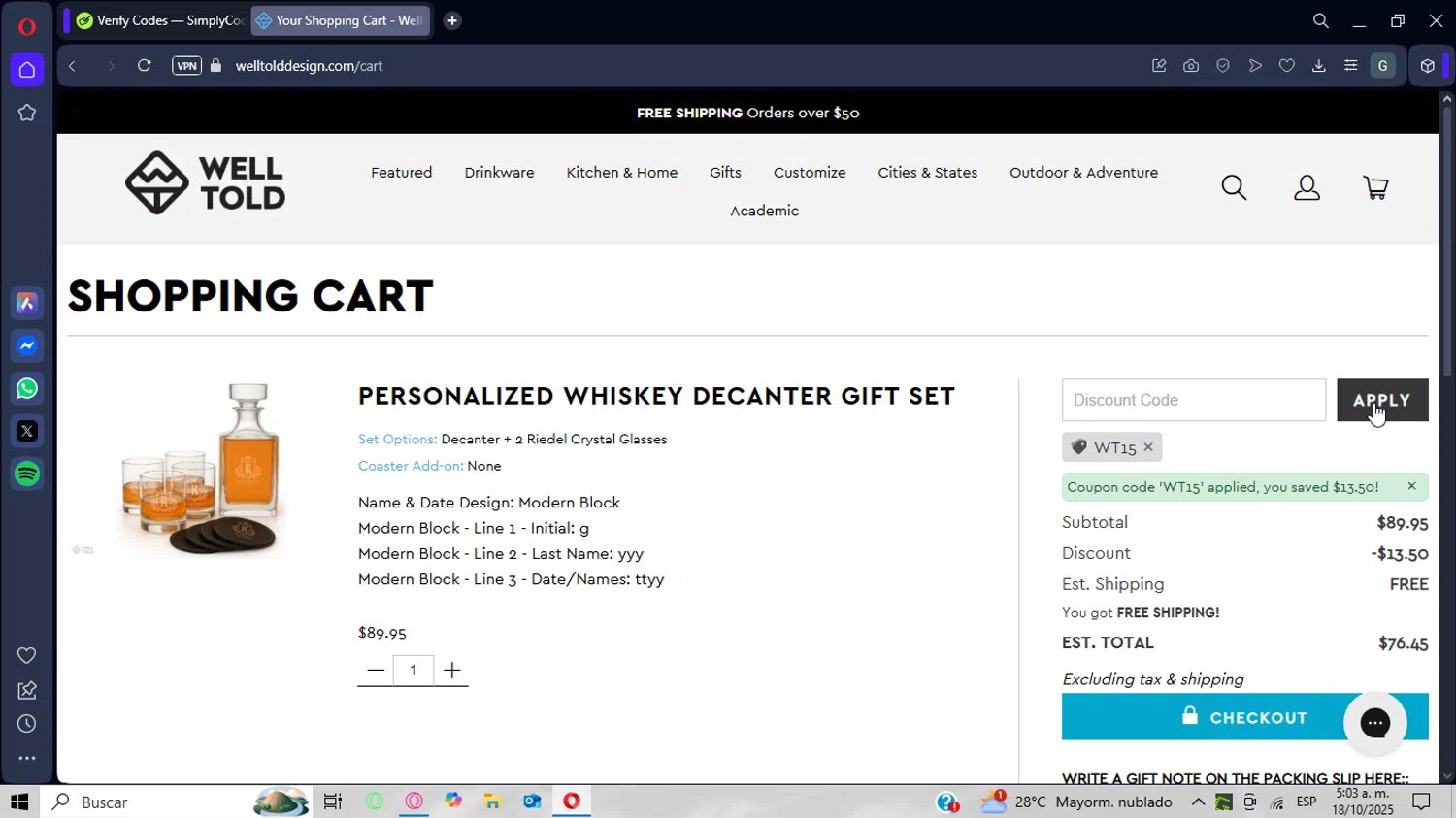Open Task View on taskbar

tap(333, 802)
